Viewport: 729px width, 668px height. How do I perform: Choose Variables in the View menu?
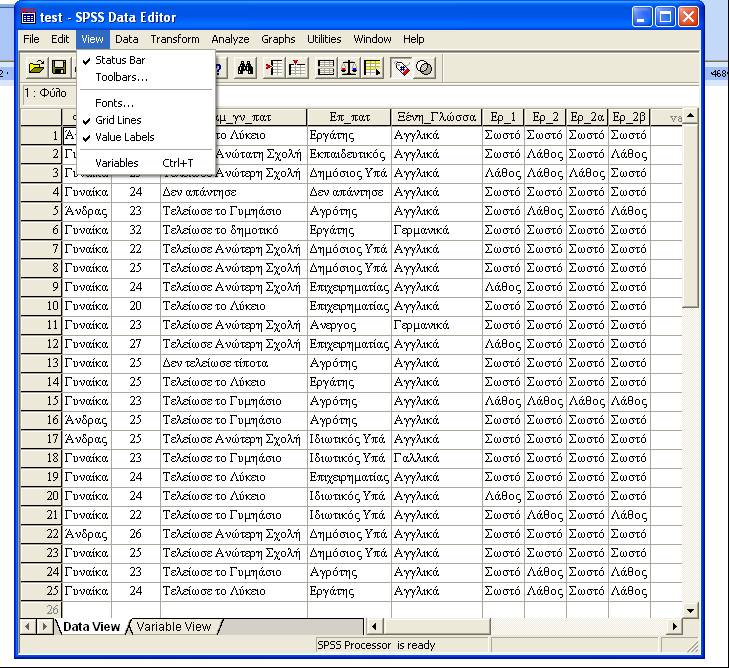click(146, 163)
